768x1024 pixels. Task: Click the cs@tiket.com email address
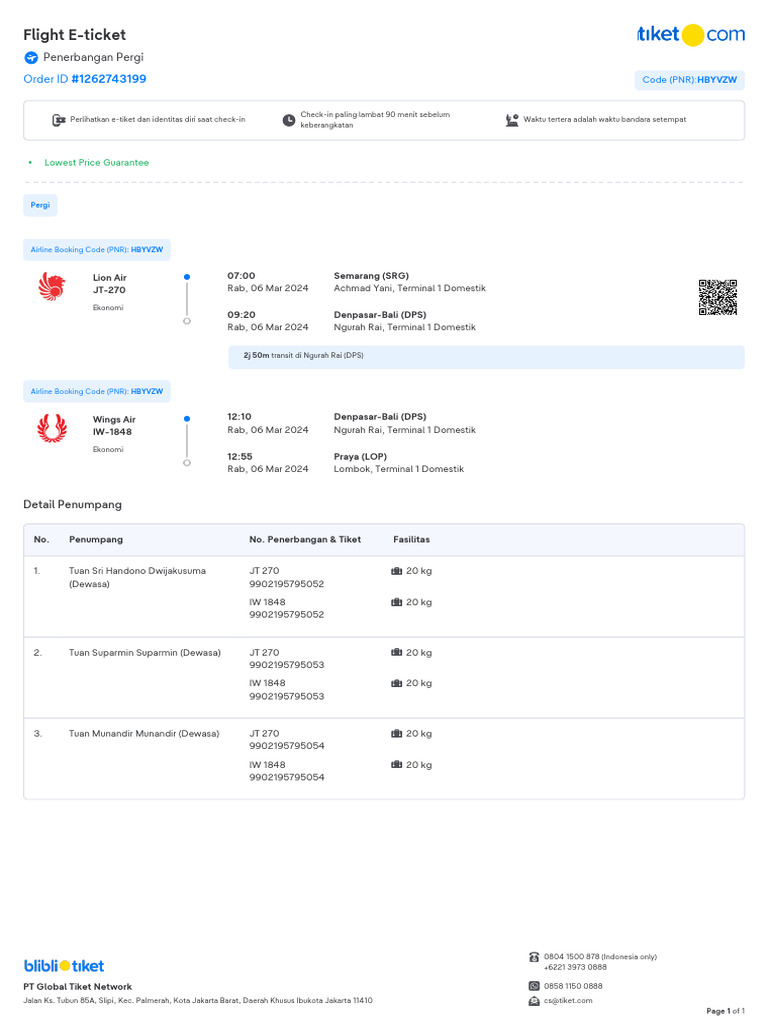tap(568, 1000)
